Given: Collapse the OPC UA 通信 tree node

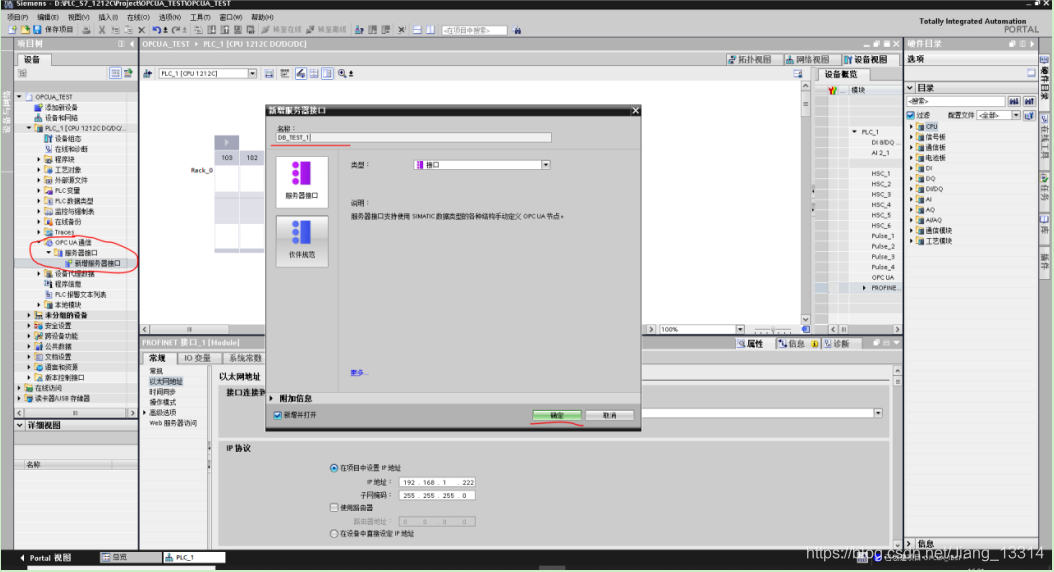Looking at the screenshot, I should (39, 243).
